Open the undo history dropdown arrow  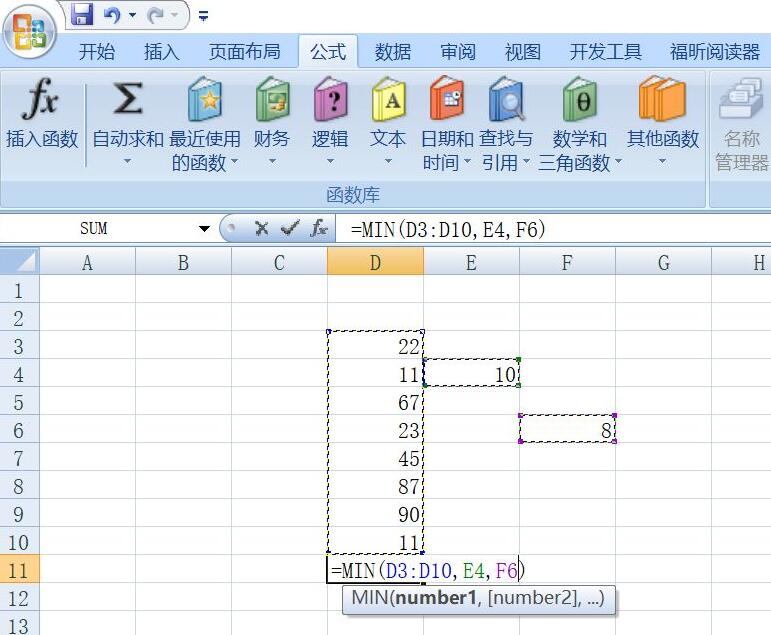[132, 15]
